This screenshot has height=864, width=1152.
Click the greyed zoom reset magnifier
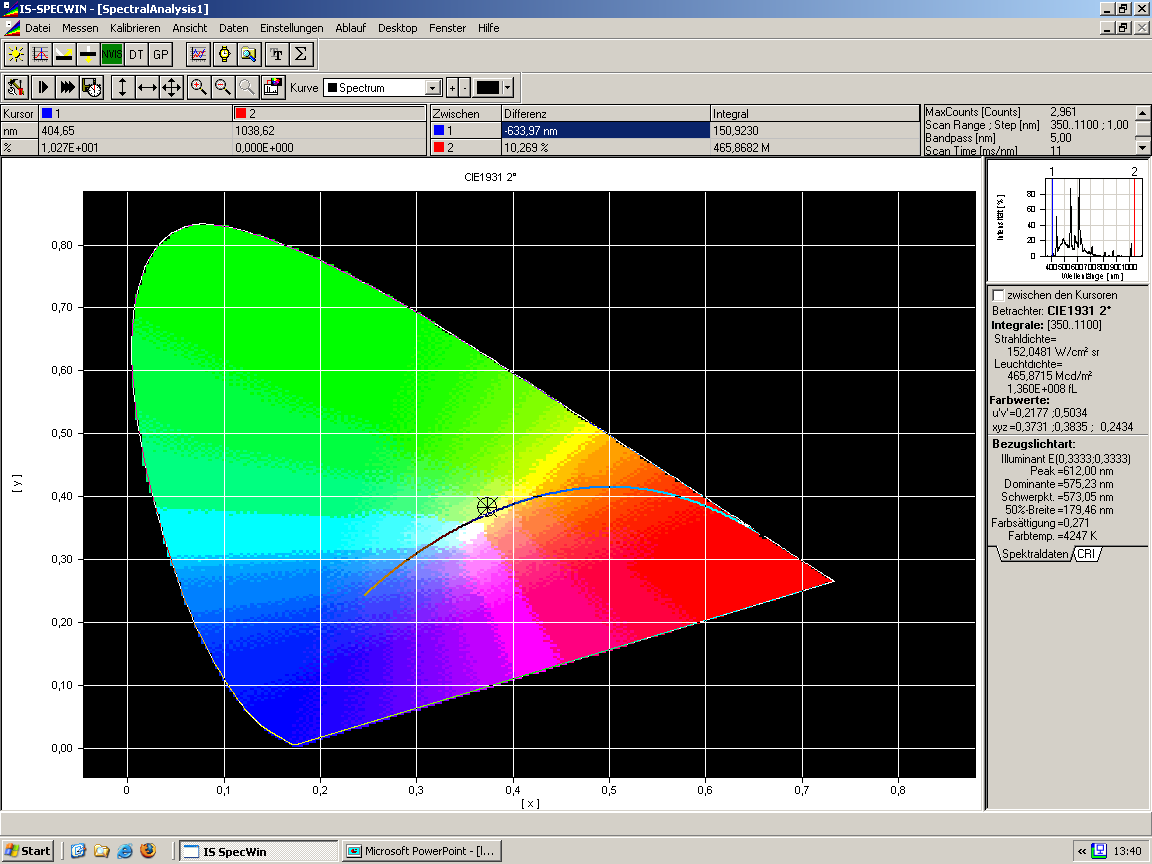coord(247,87)
